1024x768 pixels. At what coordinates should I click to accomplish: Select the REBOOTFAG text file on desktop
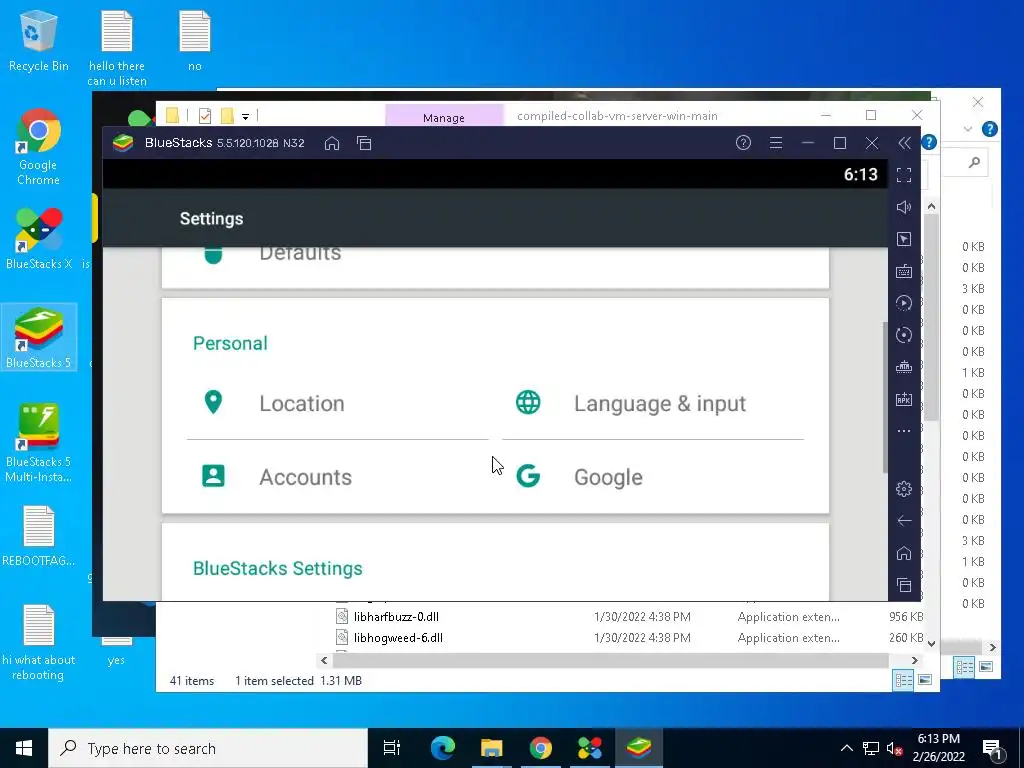click(x=39, y=536)
